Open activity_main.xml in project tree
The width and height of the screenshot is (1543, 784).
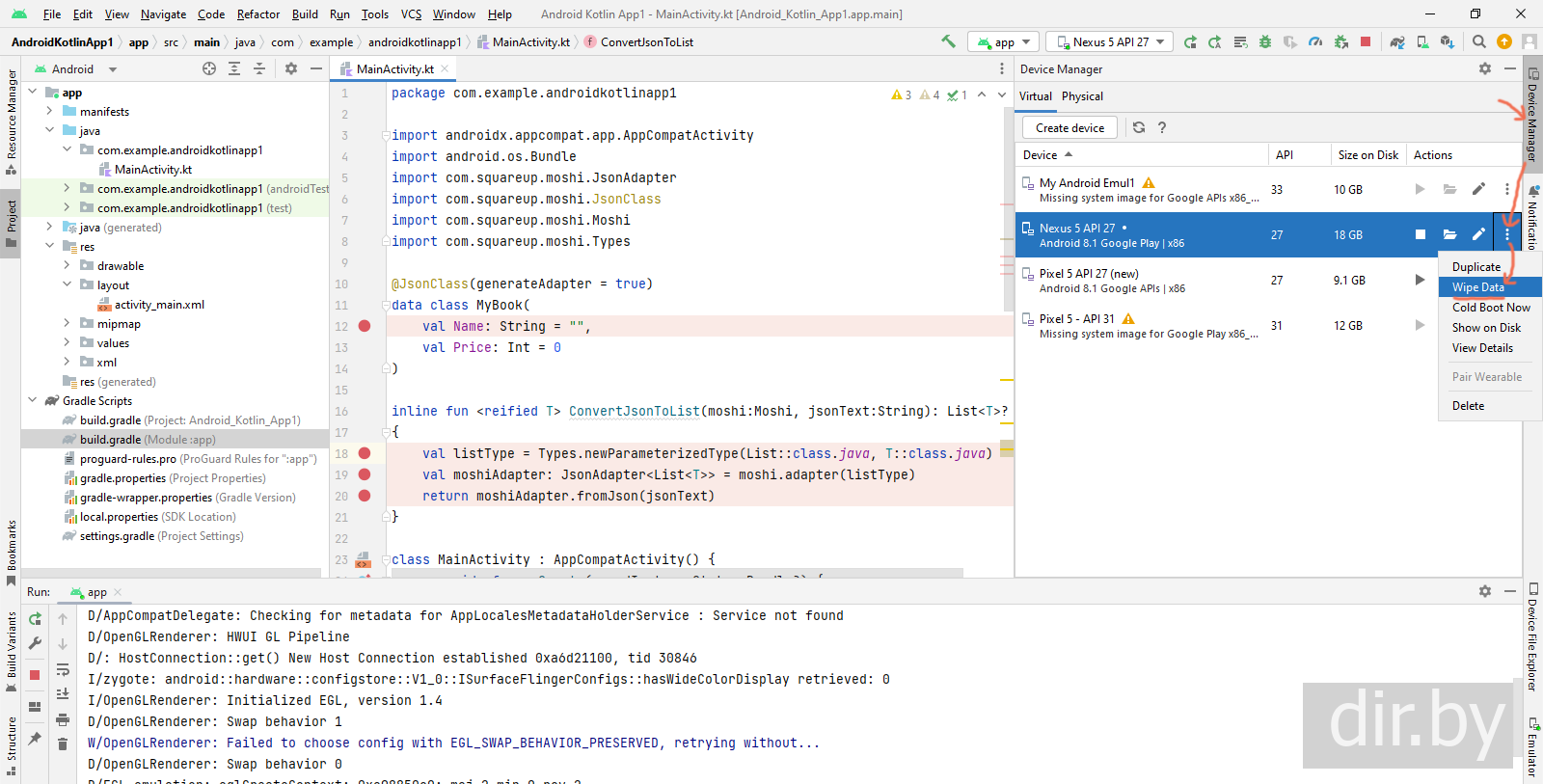(x=159, y=305)
